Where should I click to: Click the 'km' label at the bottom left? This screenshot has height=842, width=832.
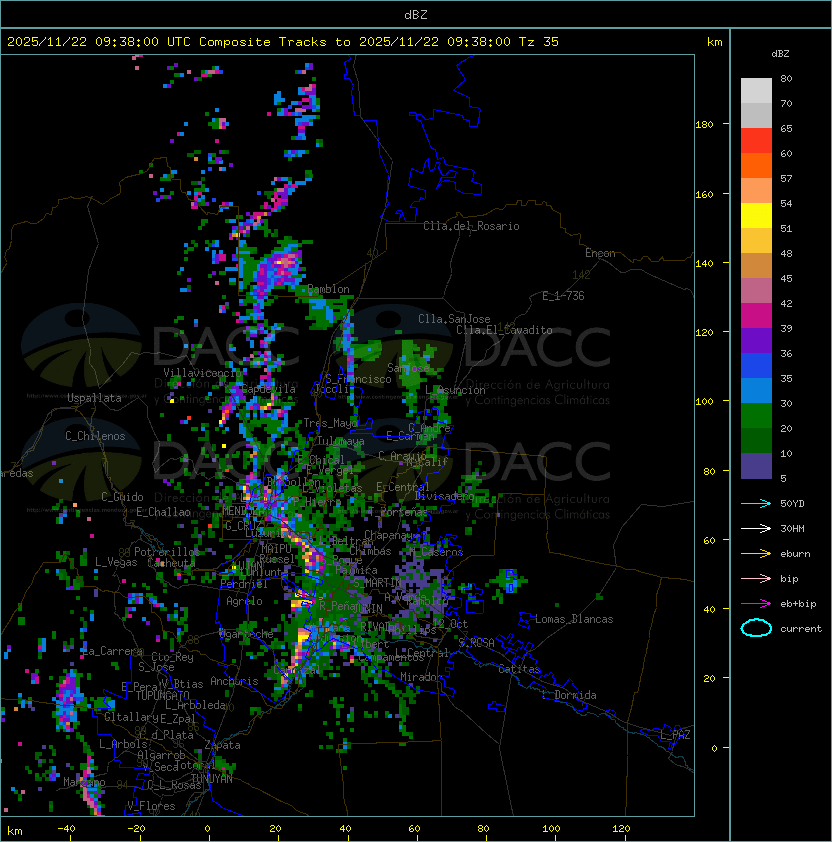(15, 831)
